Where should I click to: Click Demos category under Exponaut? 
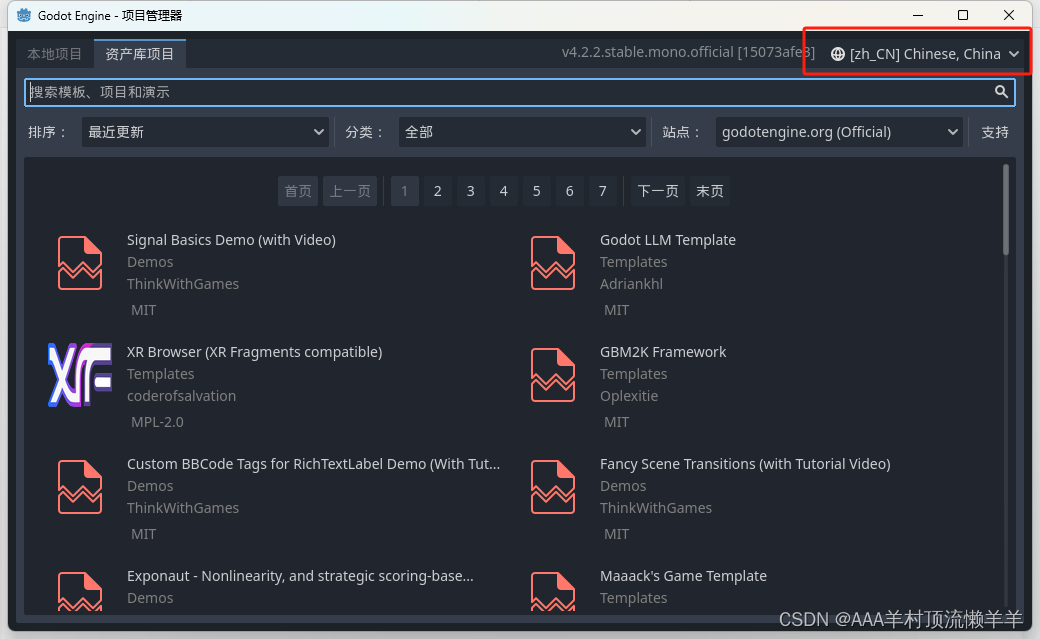pyautogui.click(x=151, y=599)
